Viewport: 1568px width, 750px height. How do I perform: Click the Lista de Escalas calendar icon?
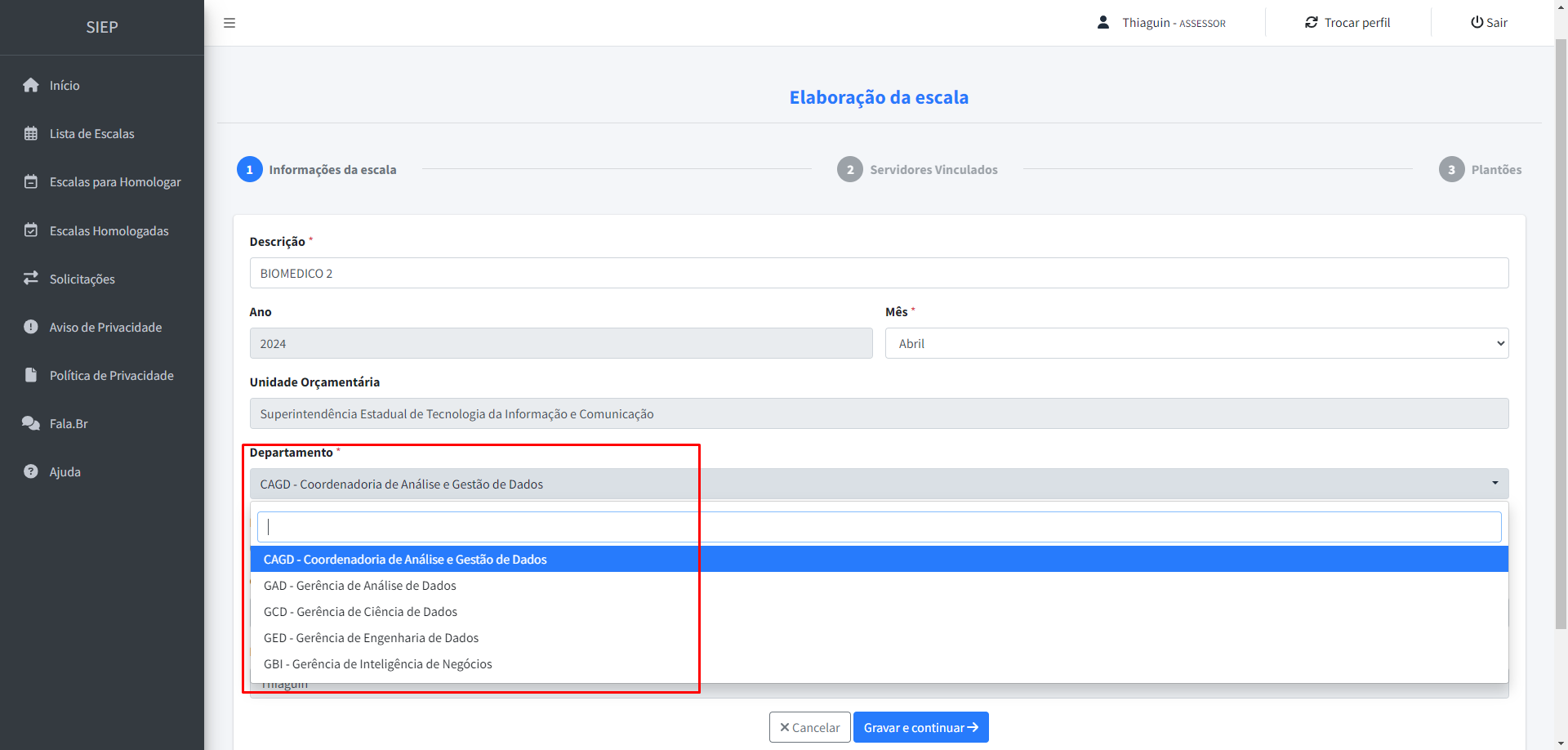[x=31, y=133]
